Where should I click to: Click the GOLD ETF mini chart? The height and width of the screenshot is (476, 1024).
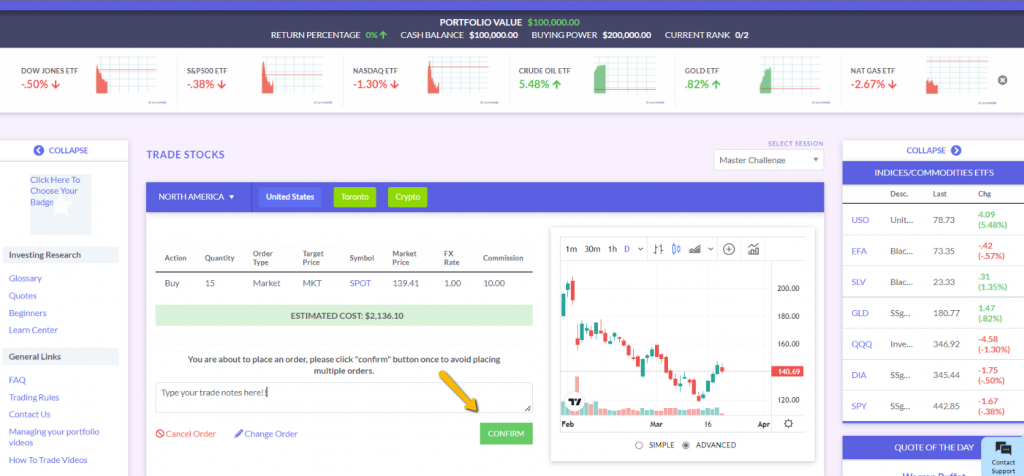coord(791,77)
